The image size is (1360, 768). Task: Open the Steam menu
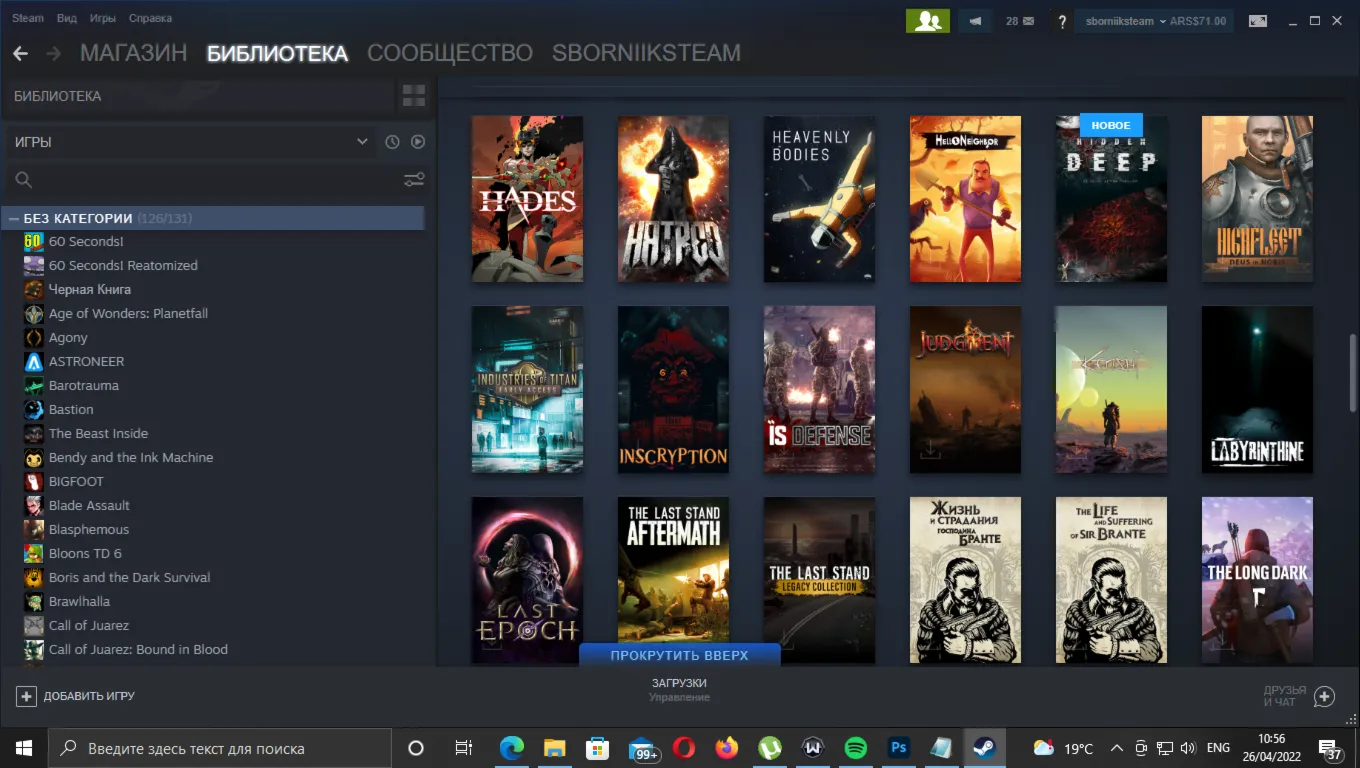coord(28,18)
